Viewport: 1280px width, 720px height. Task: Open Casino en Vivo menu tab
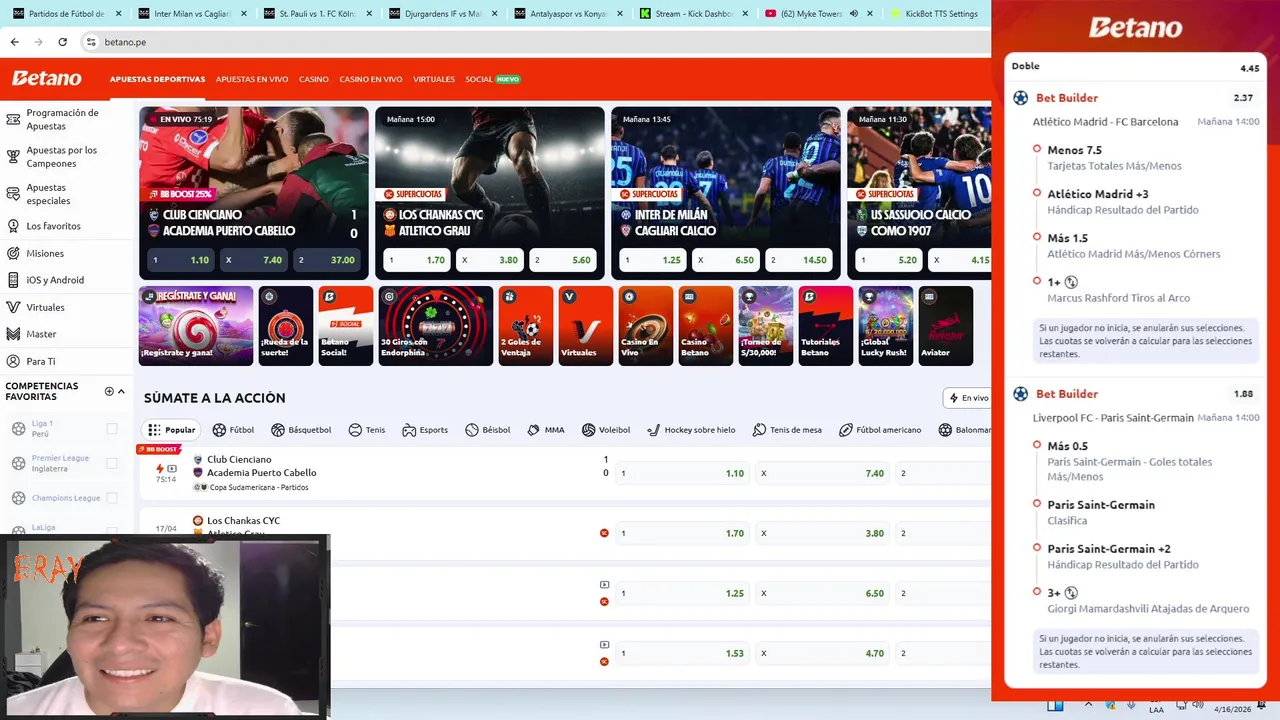(x=371, y=79)
